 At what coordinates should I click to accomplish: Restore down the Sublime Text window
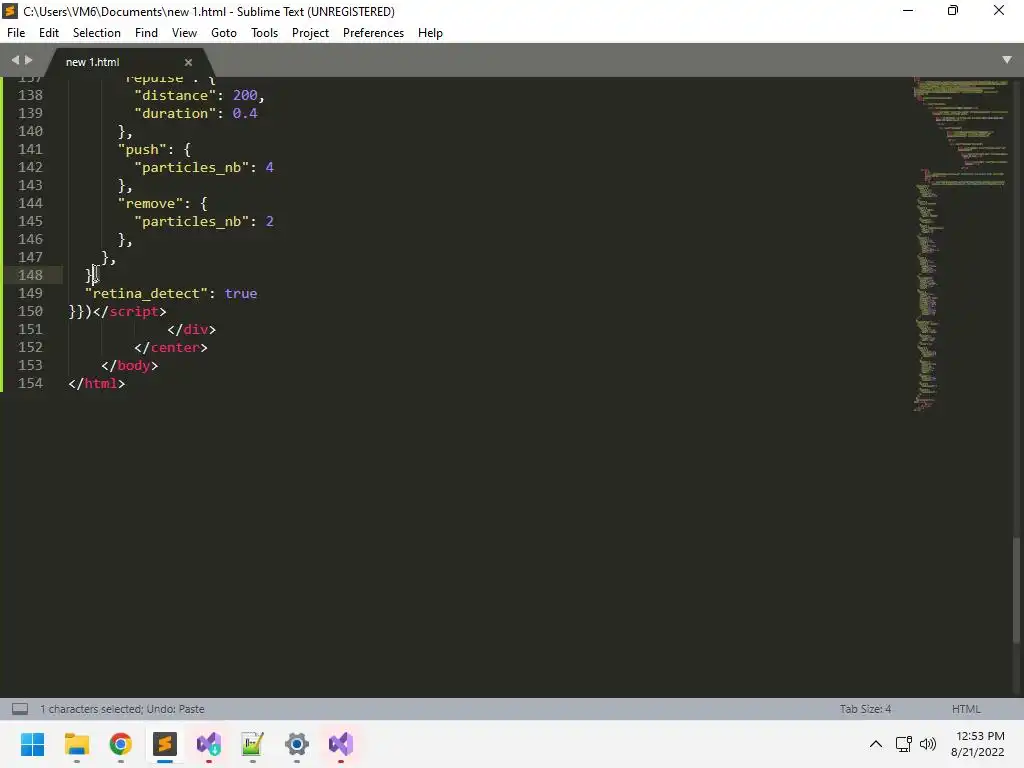953,10
